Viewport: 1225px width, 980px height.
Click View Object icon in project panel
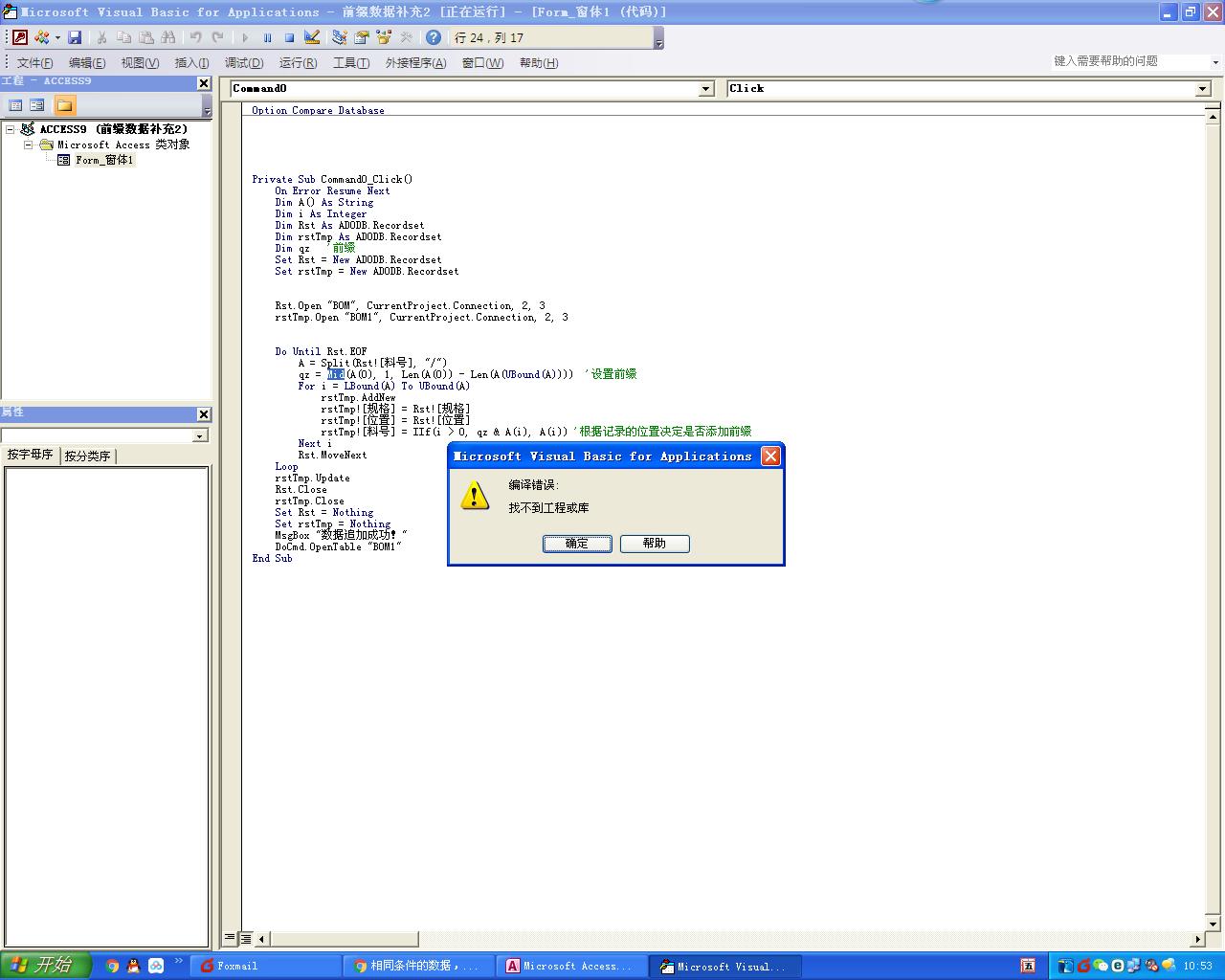tap(36, 105)
